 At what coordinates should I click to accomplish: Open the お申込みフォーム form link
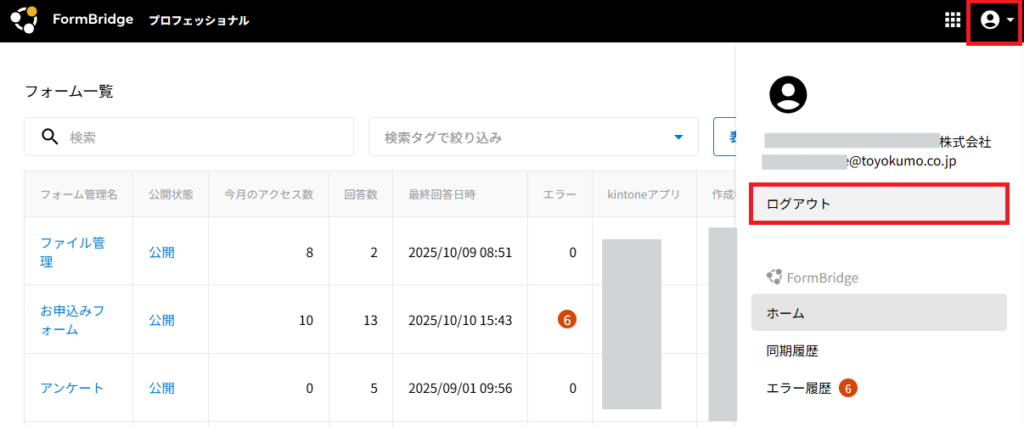[x=72, y=320]
